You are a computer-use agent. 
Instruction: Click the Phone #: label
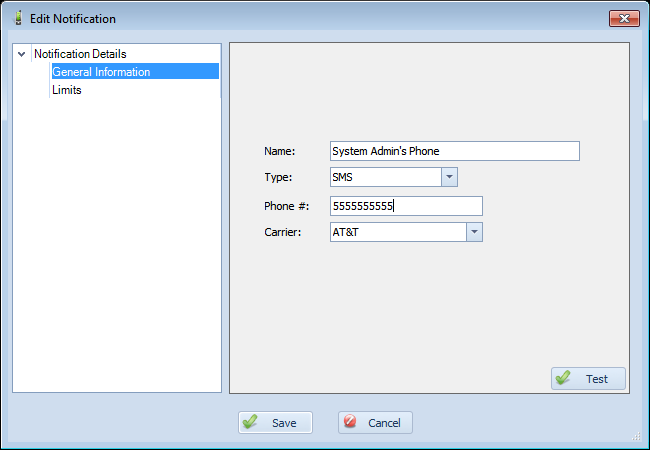point(286,206)
